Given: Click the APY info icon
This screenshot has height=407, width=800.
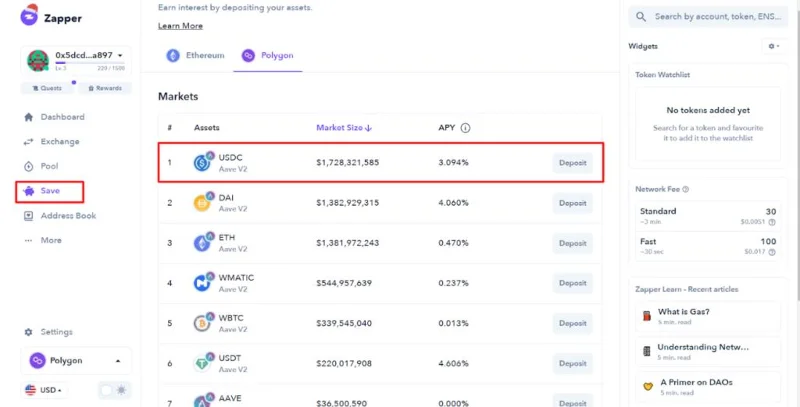Looking at the screenshot, I should (465, 128).
